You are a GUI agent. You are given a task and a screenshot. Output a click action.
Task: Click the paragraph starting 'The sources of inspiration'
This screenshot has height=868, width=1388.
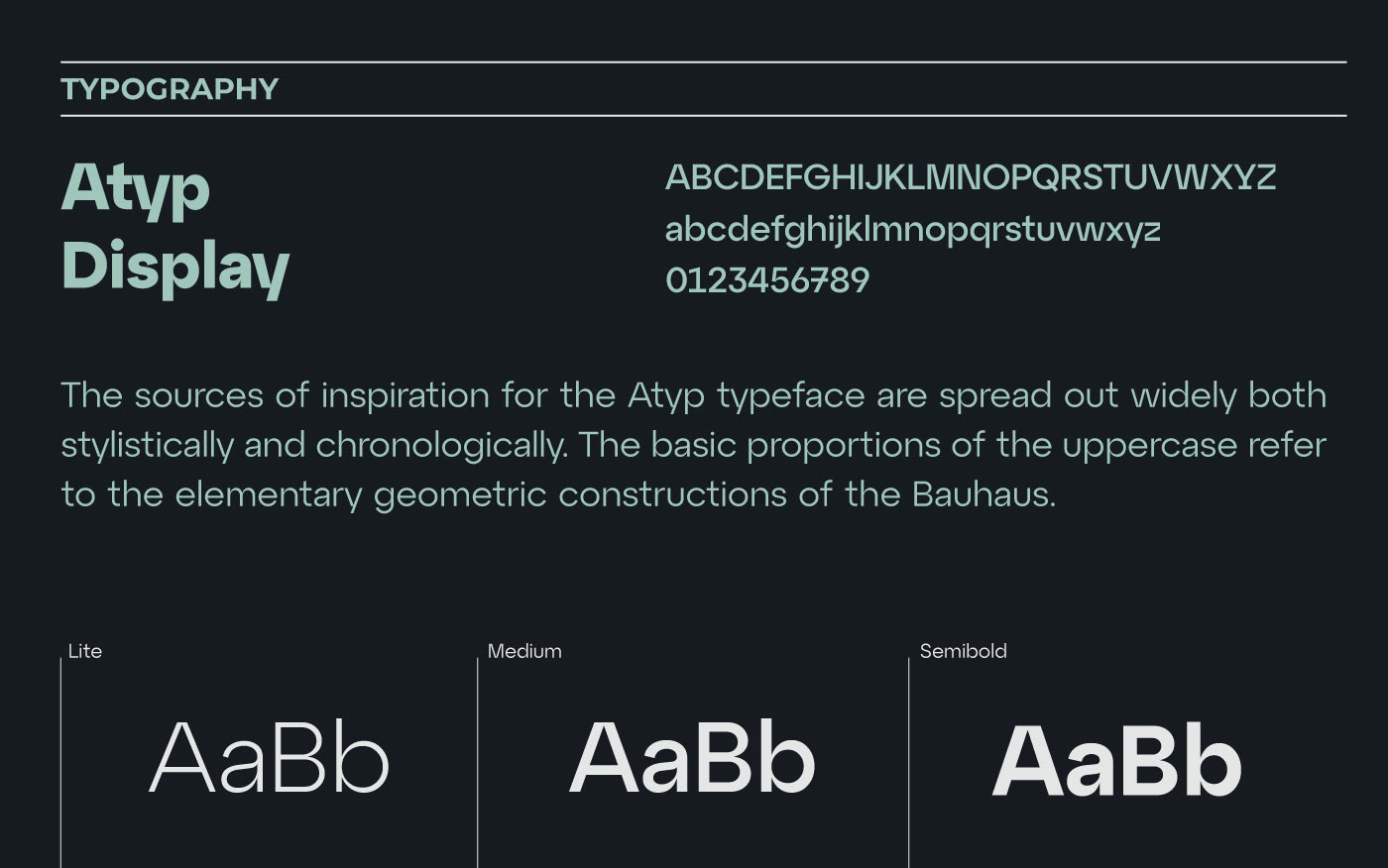click(x=694, y=445)
